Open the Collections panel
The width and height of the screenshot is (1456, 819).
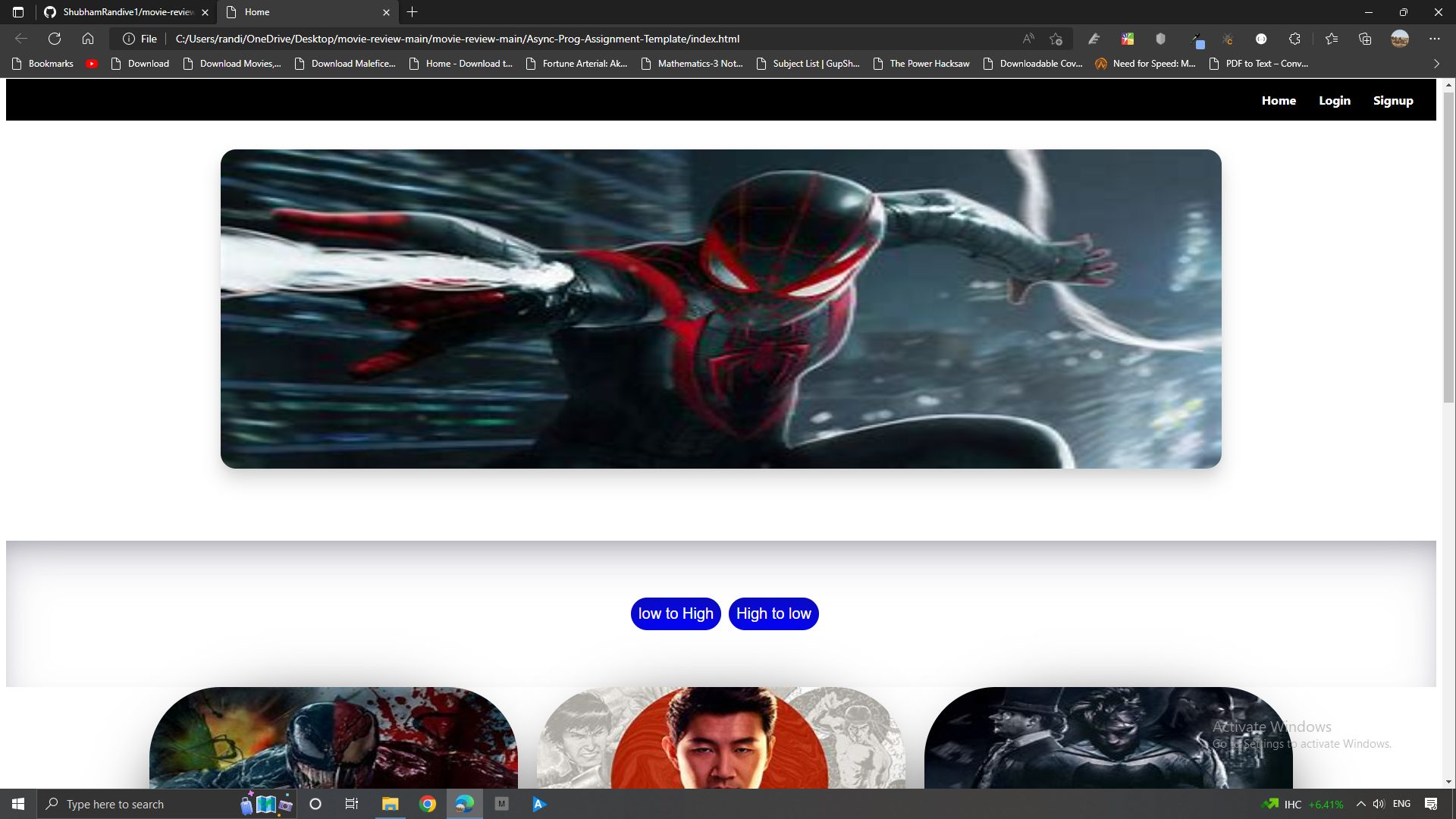[1365, 39]
